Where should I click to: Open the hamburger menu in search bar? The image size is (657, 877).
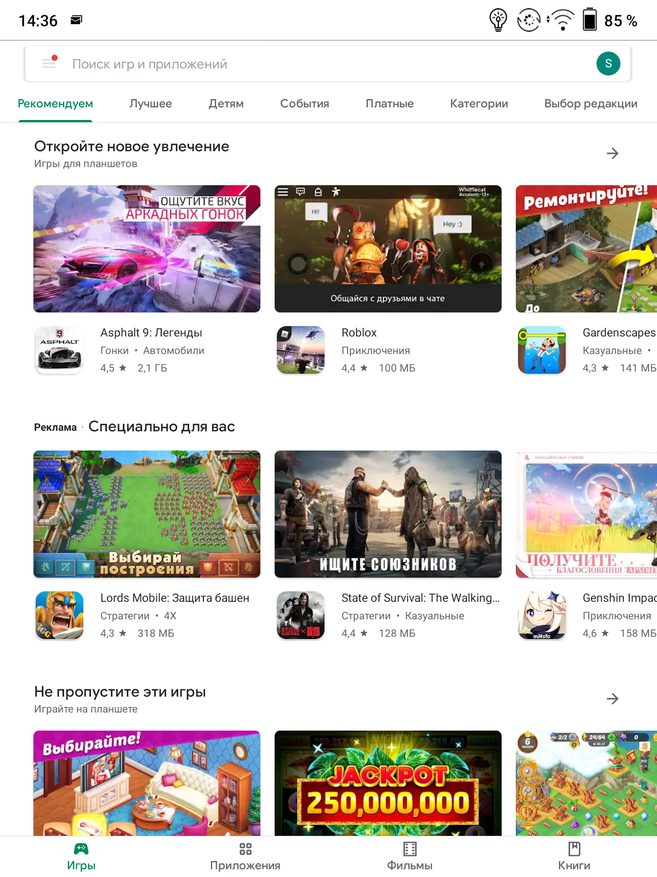click(x=49, y=64)
